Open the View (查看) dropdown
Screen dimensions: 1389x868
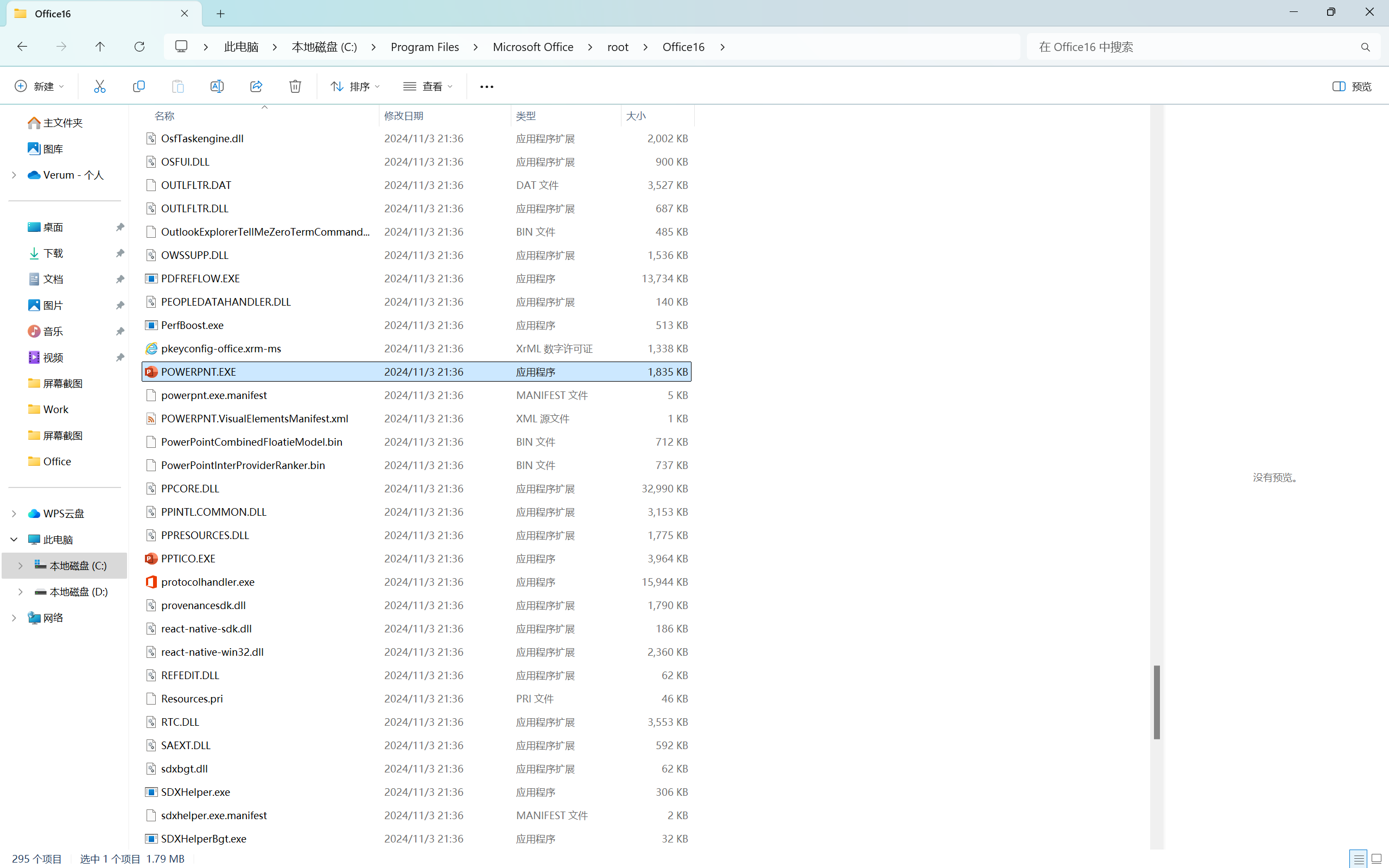(428, 86)
